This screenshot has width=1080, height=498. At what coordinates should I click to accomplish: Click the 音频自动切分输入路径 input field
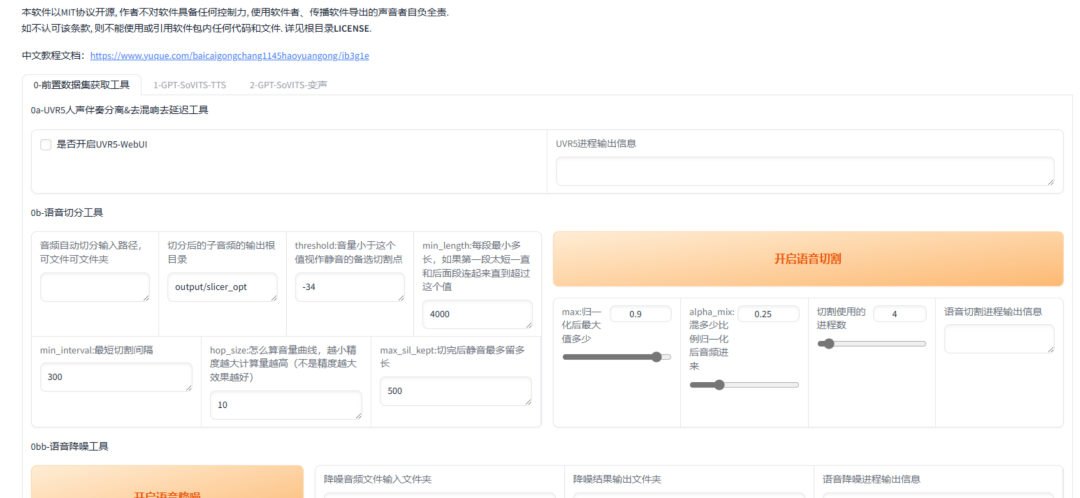pos(94,287)
